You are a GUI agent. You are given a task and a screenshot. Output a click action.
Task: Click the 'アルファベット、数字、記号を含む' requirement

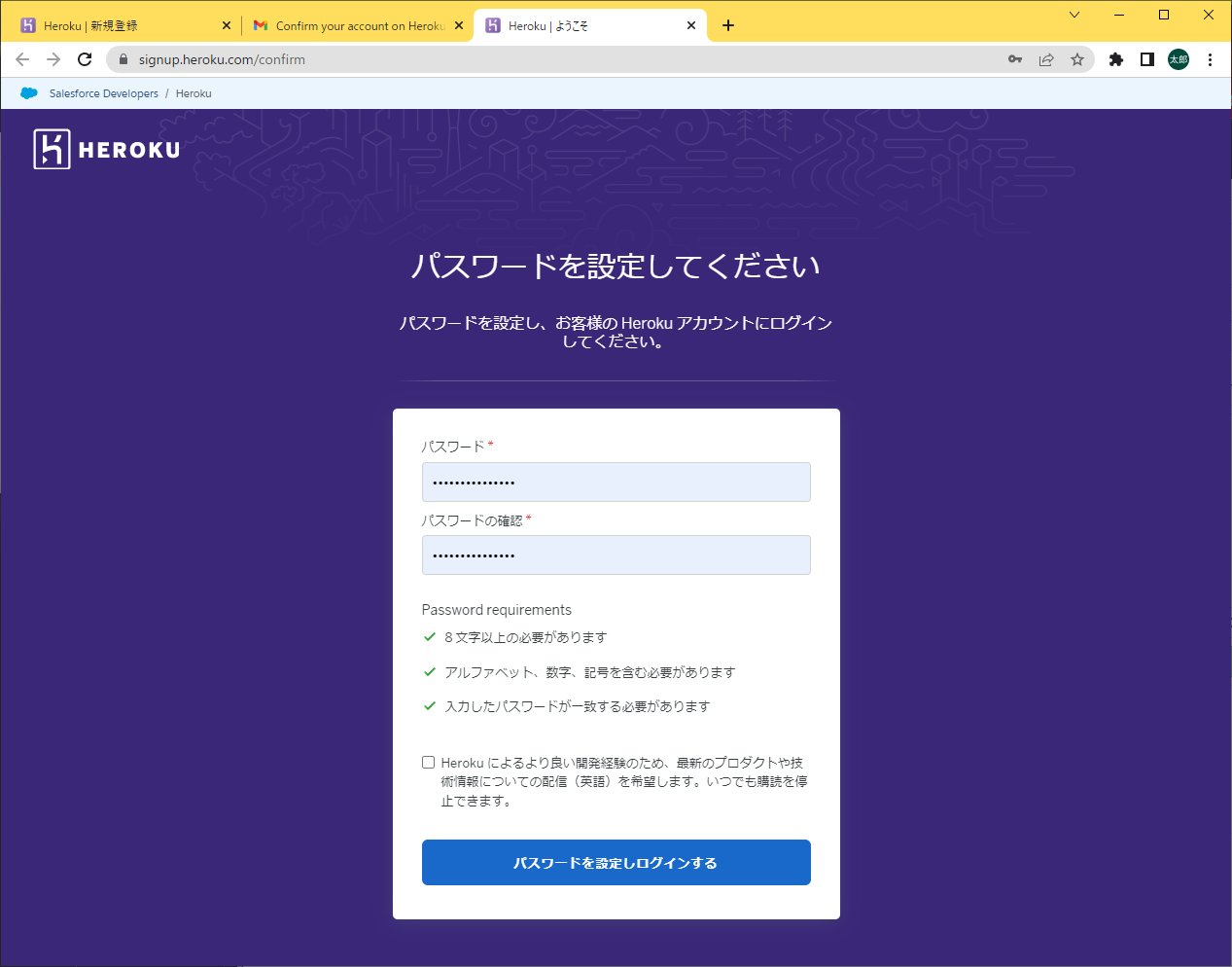(589, 672)
